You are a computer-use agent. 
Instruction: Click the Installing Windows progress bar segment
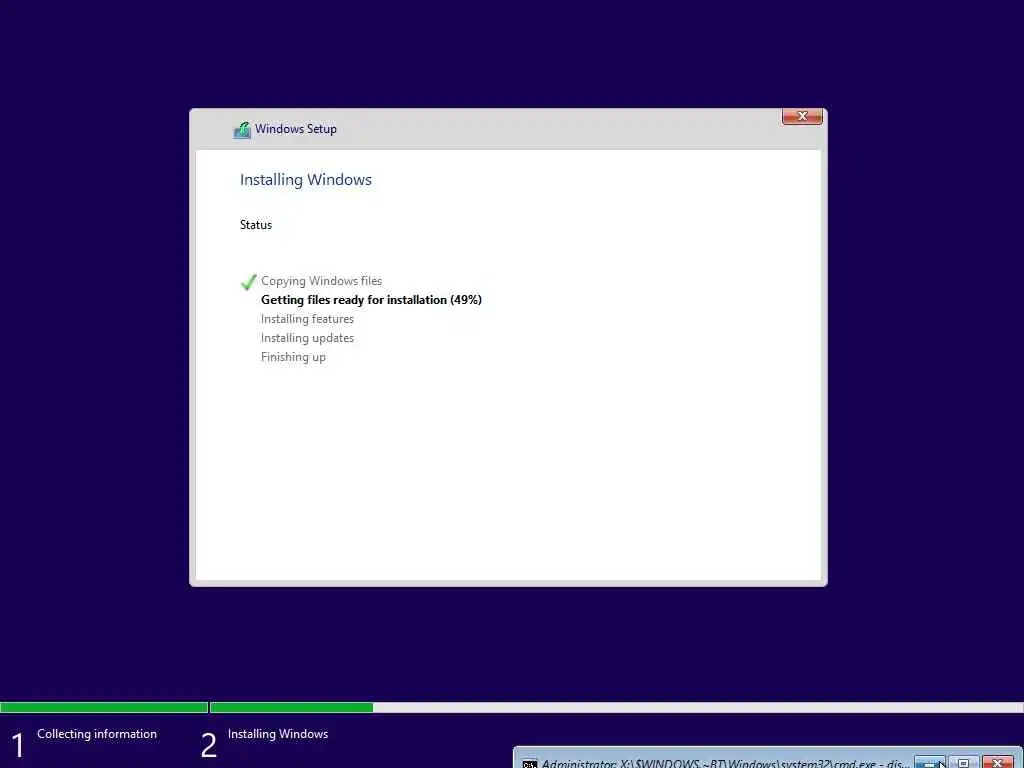pyautogui.click(x=616, y=707)
